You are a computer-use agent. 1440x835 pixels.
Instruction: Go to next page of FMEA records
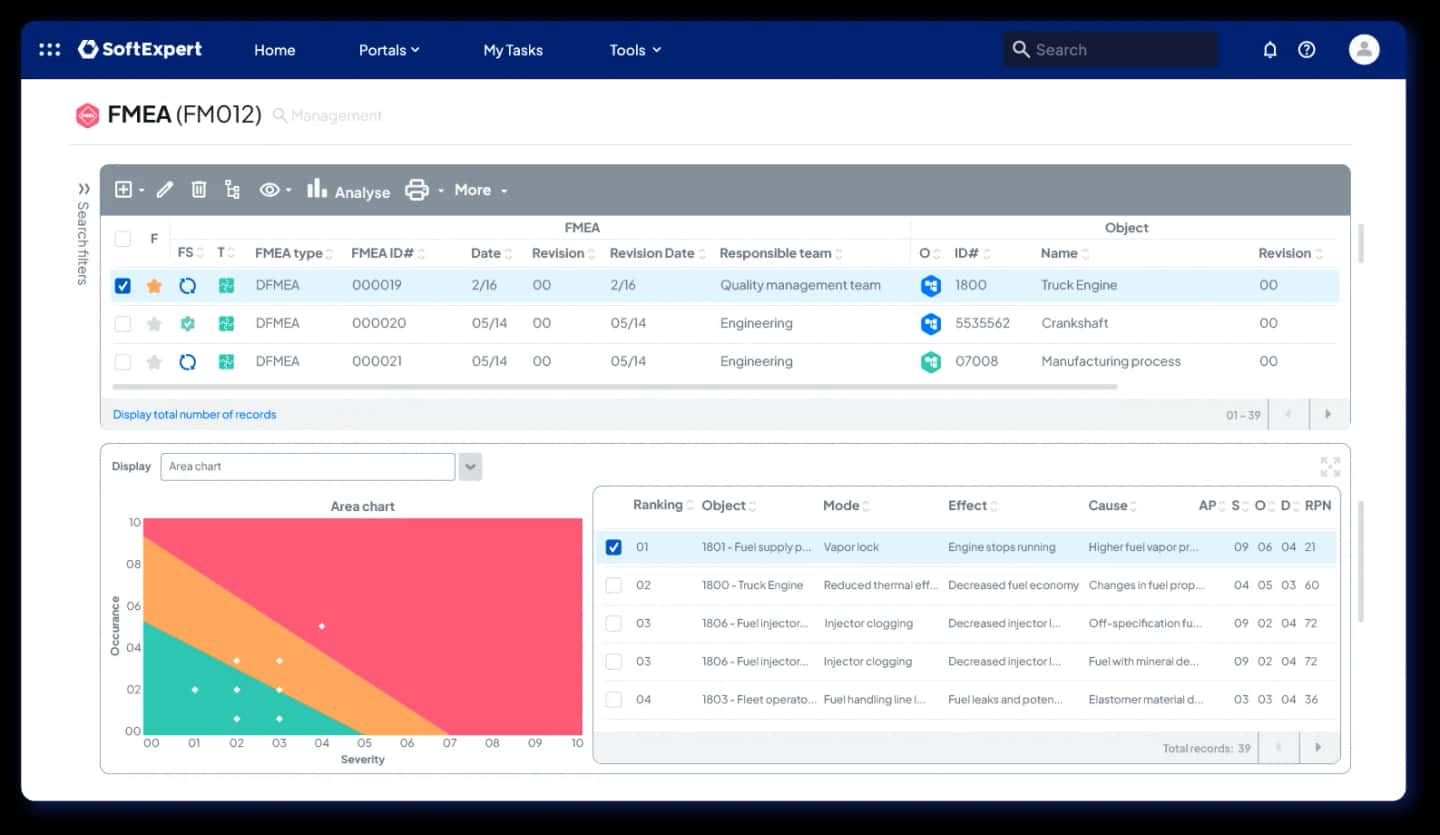tap(1328, 414)
